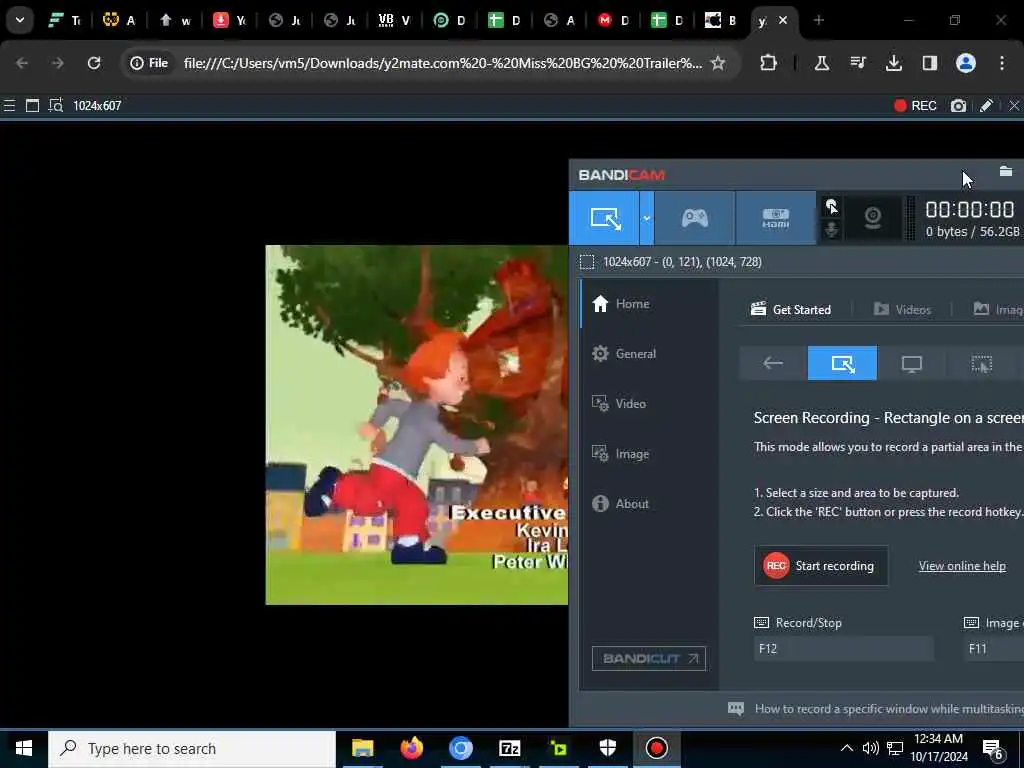Toggle mouse cursor effects icon
1024x768 pixels.
pos(831,207)
